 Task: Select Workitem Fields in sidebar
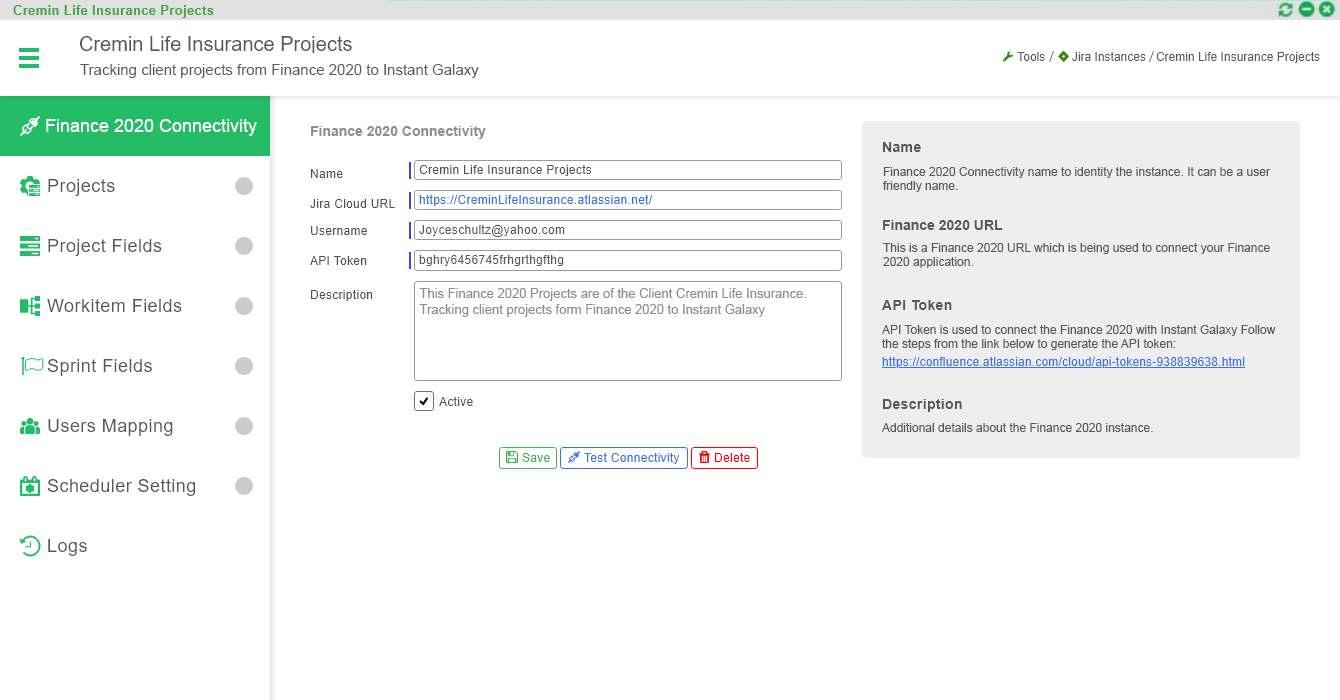click(135, 306)
